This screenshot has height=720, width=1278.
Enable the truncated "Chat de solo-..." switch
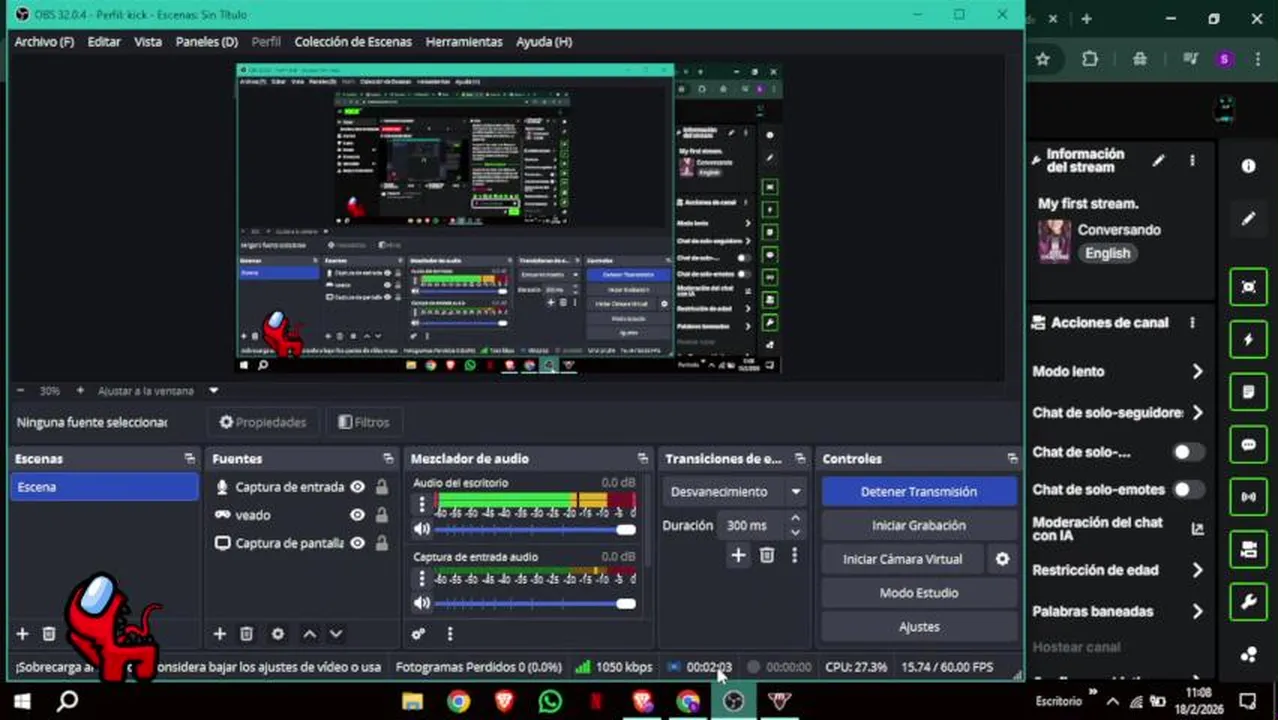(1187, 452)
